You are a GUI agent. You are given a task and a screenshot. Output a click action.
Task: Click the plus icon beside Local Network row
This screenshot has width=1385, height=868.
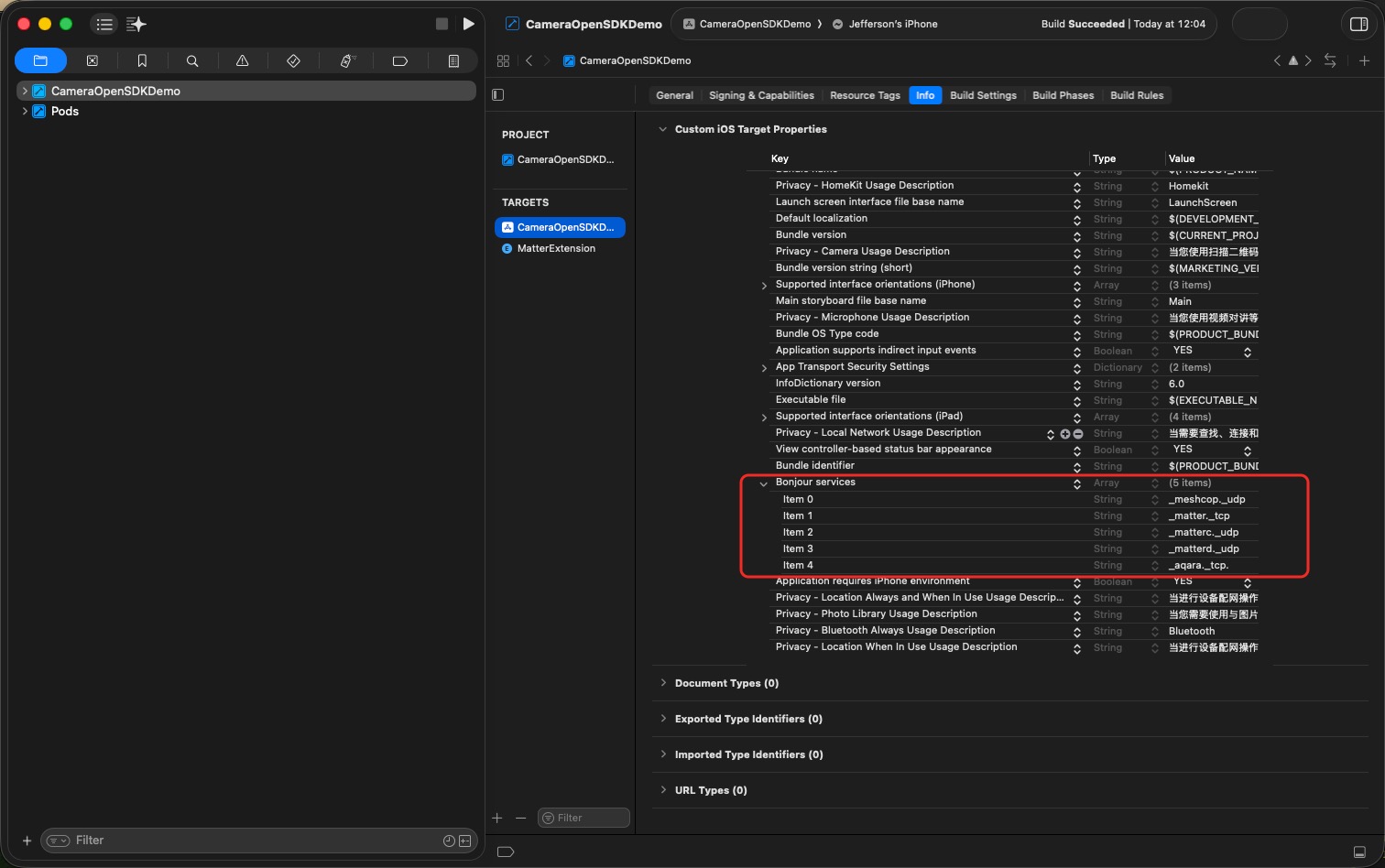pyautogui.click(x=1065, y=434)
